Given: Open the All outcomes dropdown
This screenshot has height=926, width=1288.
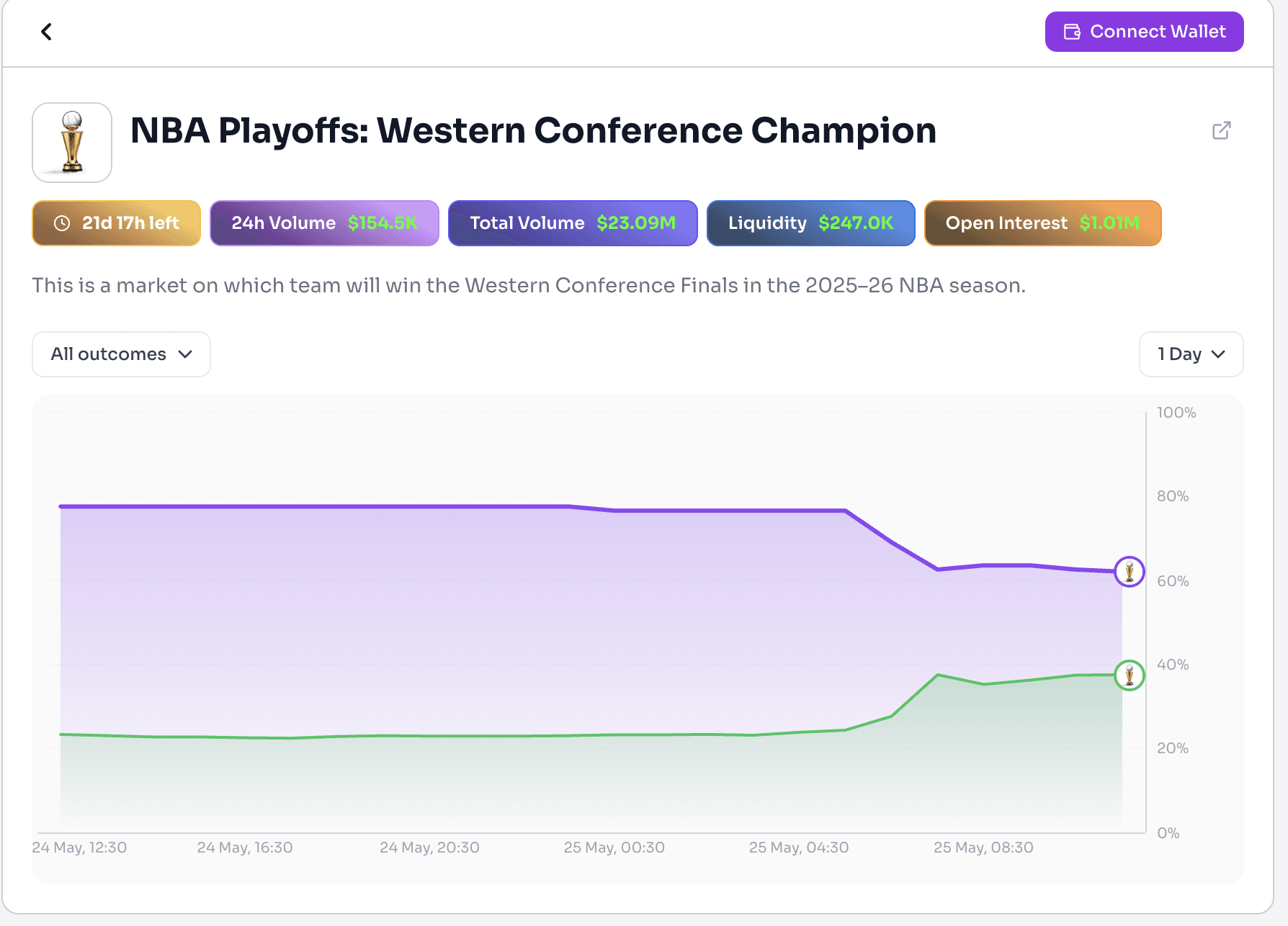Looking at the screenshot, I should pyautogui.click(x=121, y=354).
